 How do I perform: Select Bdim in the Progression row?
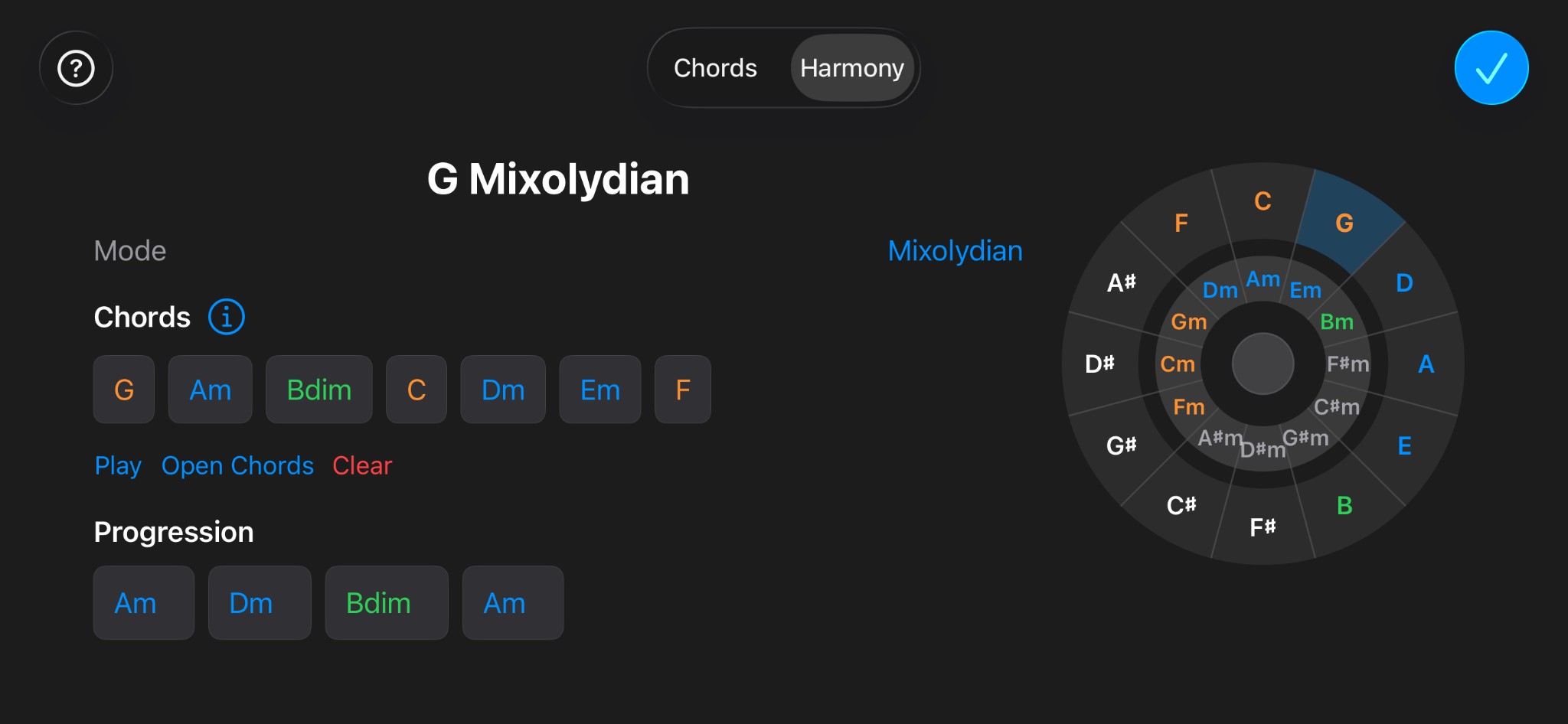(386, 603)
